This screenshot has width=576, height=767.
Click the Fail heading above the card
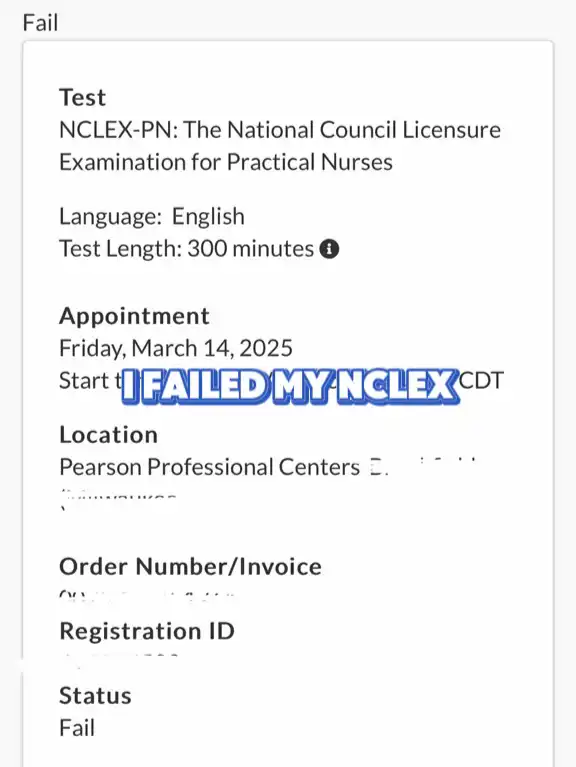coord(40,23)
